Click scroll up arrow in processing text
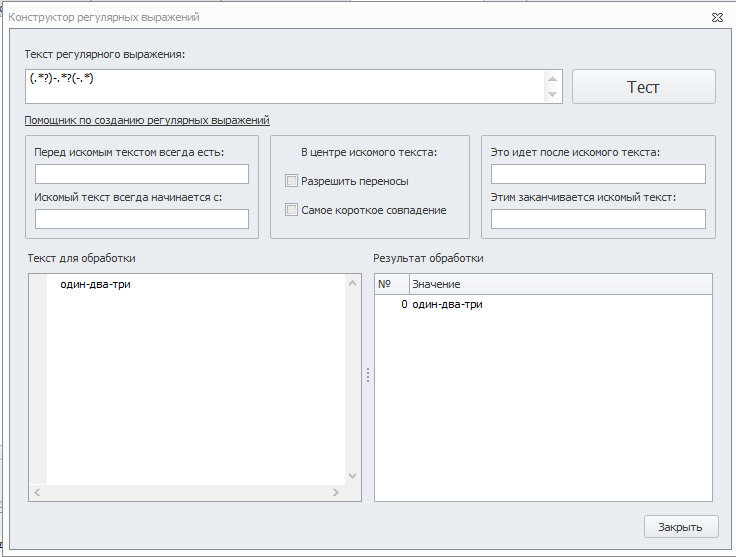736x557 pixels. pyautogui.click(x=353, y=283)
